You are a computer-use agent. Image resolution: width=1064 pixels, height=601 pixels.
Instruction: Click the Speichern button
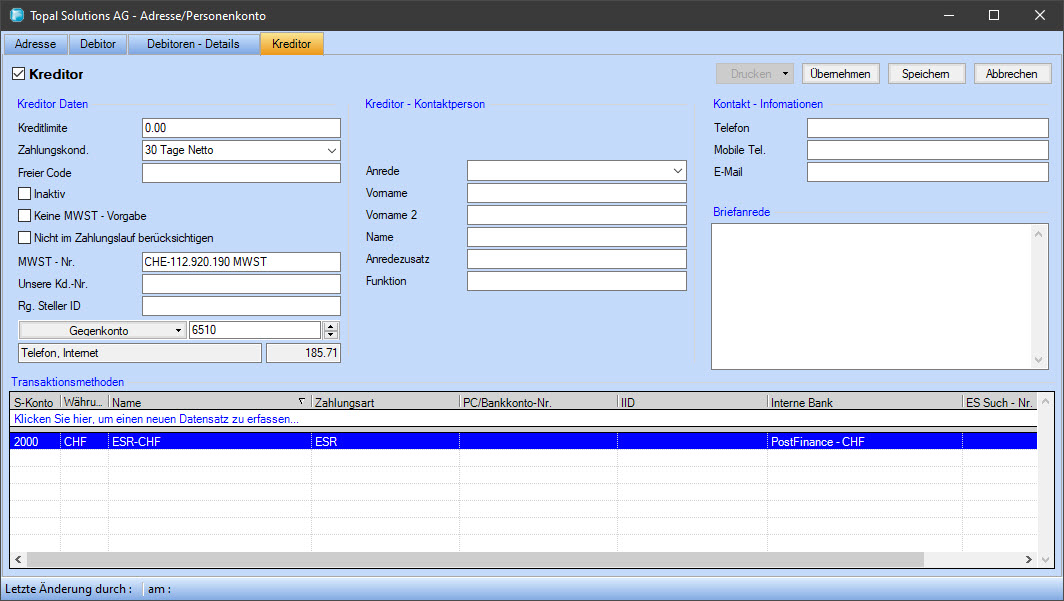tap(925, 74)
